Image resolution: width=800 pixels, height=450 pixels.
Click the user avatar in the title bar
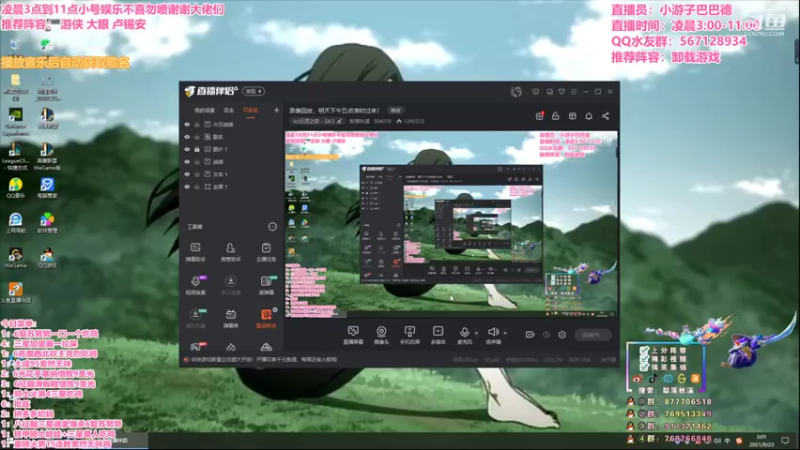(516, 92)
